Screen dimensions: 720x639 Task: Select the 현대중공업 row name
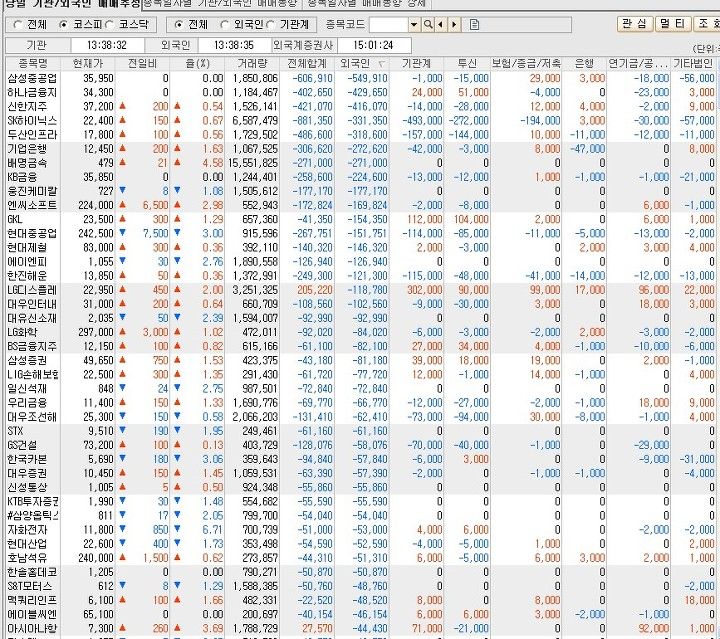[x=32, y=234]
